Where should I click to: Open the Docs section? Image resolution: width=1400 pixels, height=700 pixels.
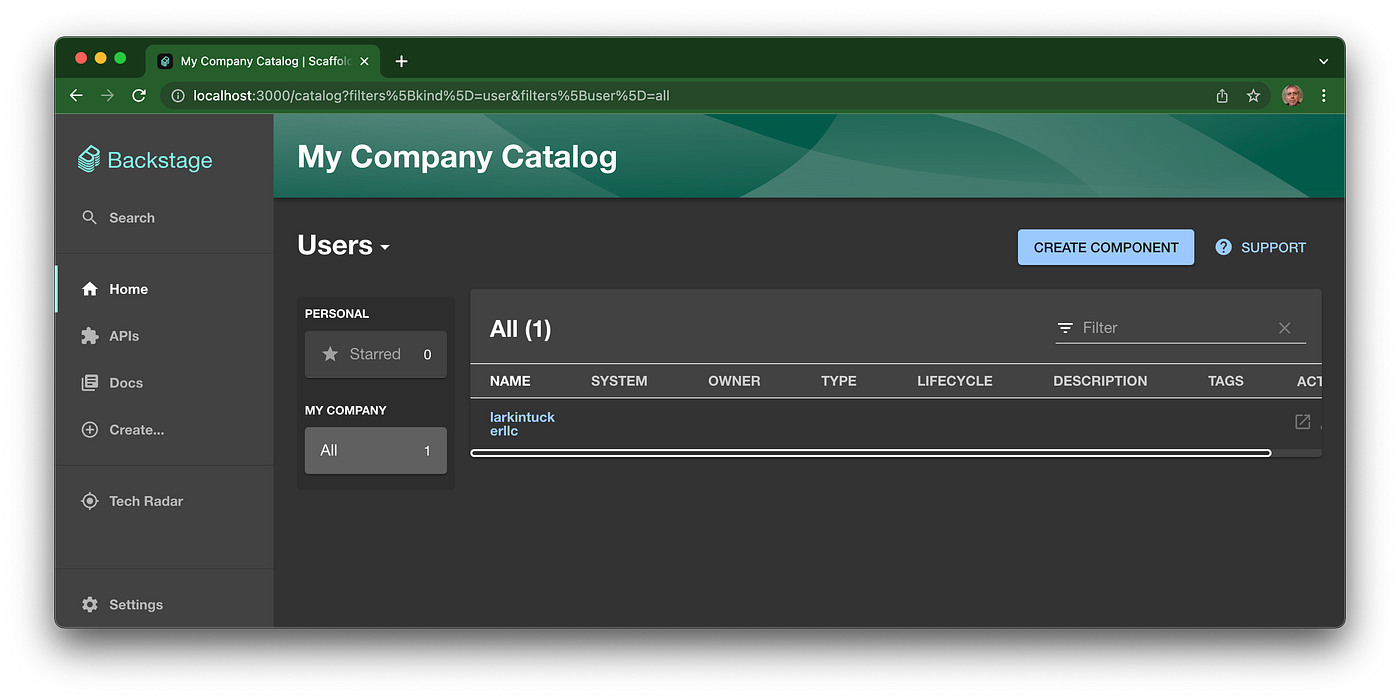[164, 383]
